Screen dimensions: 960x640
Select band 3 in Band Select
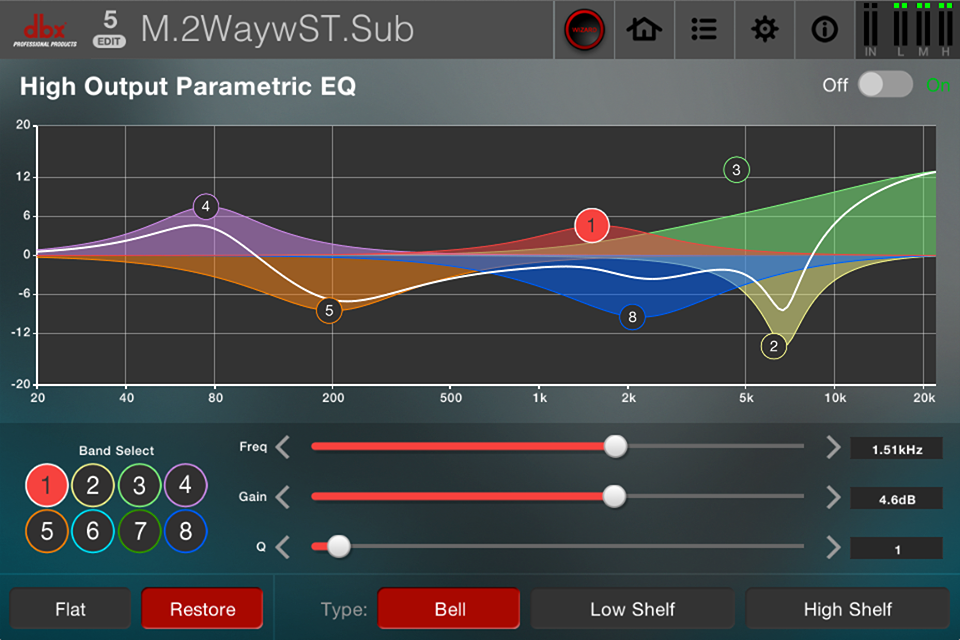[x=139, y=485]
